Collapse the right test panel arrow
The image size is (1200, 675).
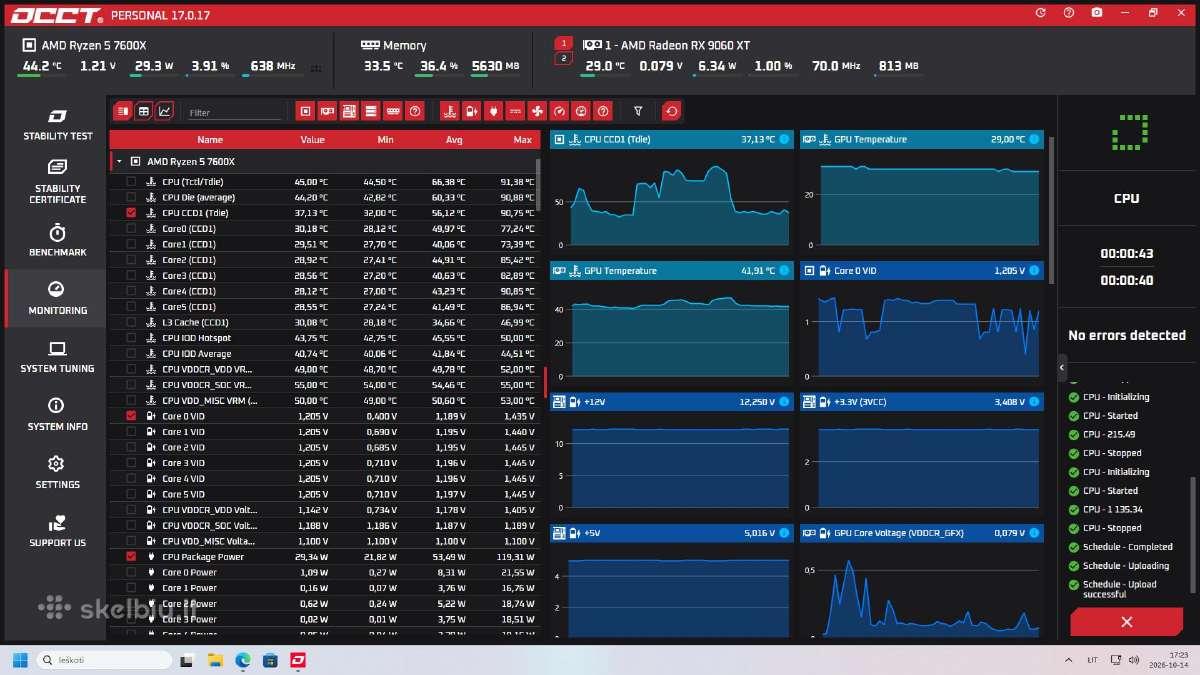point(1062,368)
